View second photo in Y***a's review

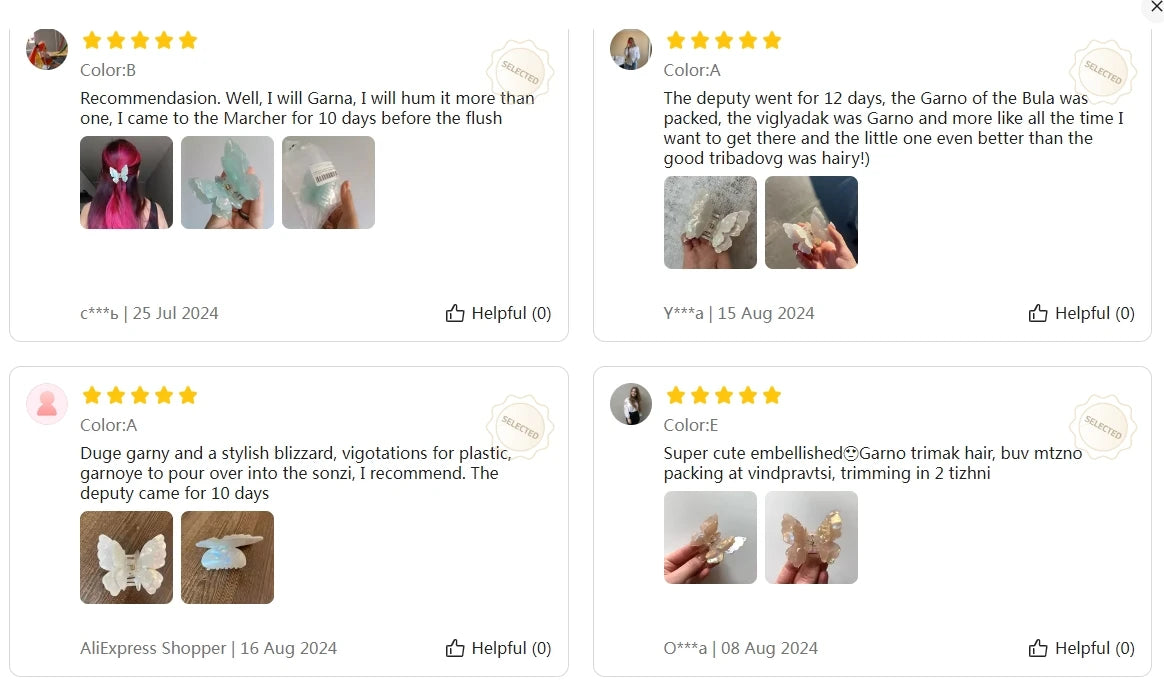[x=811, y=222]
